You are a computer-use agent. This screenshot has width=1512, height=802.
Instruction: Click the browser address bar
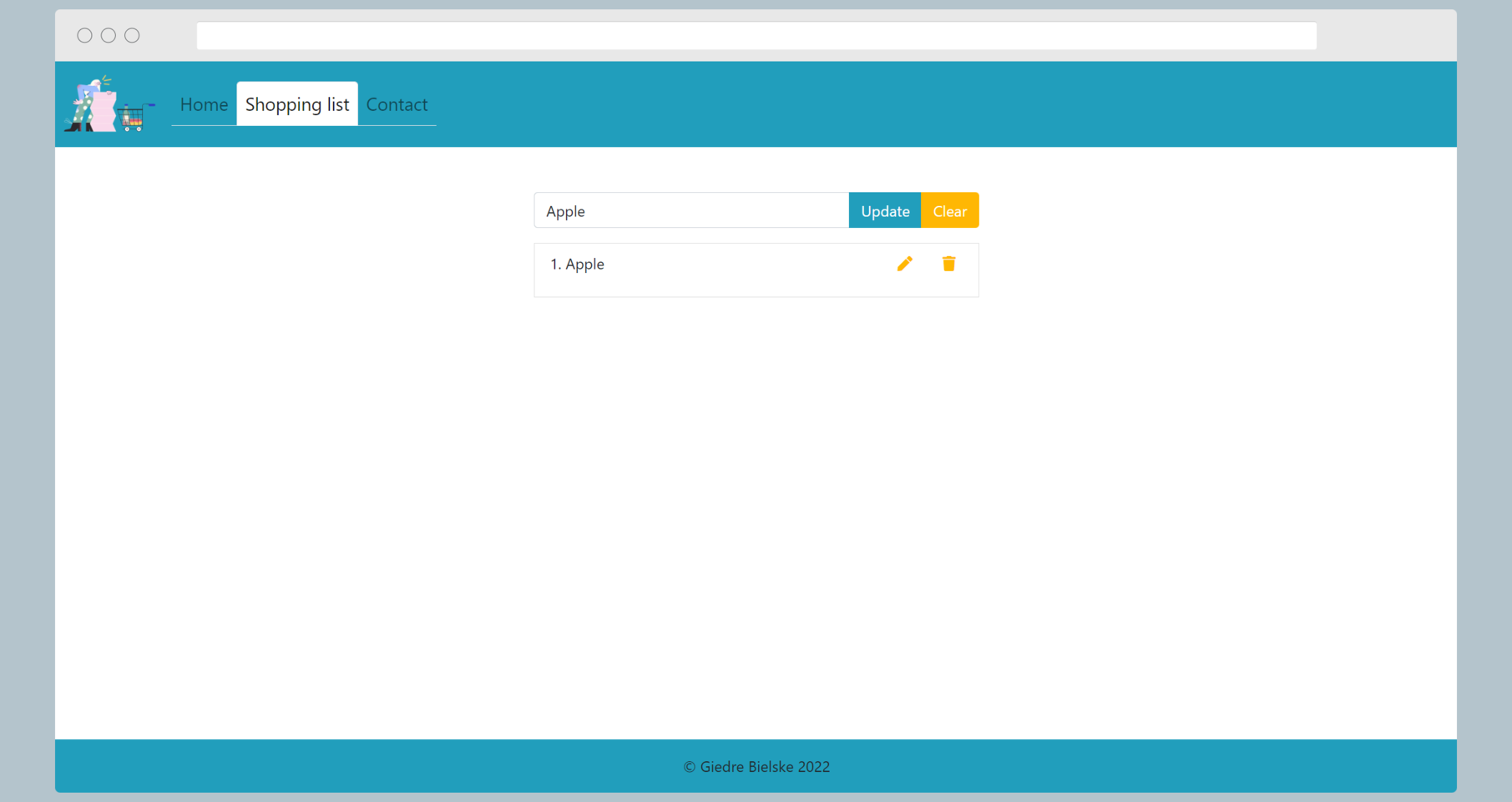(756, 36)
